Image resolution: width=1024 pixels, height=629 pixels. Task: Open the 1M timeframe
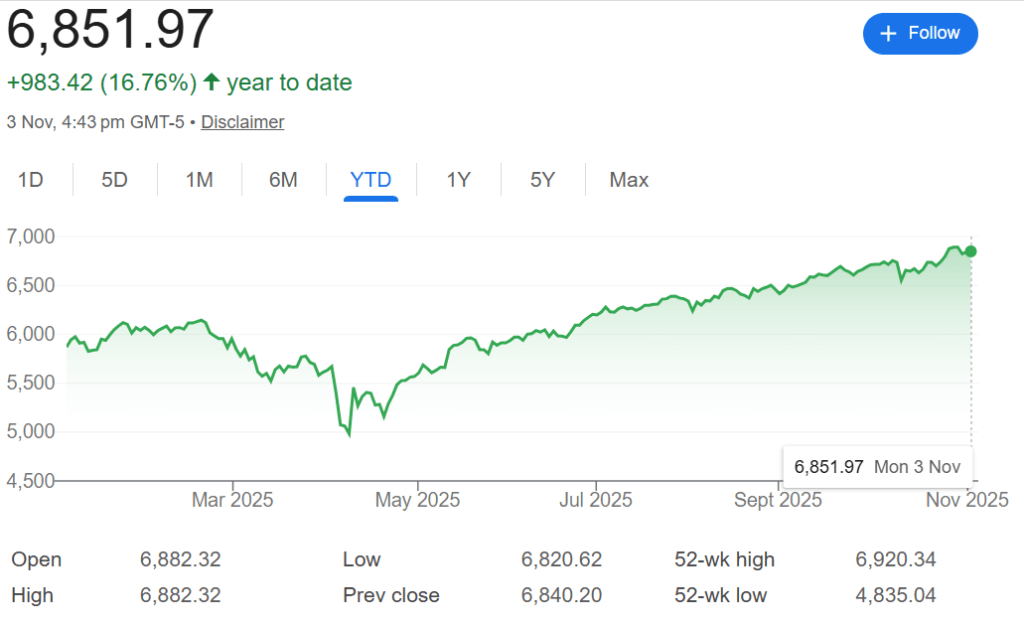point(198,180)
